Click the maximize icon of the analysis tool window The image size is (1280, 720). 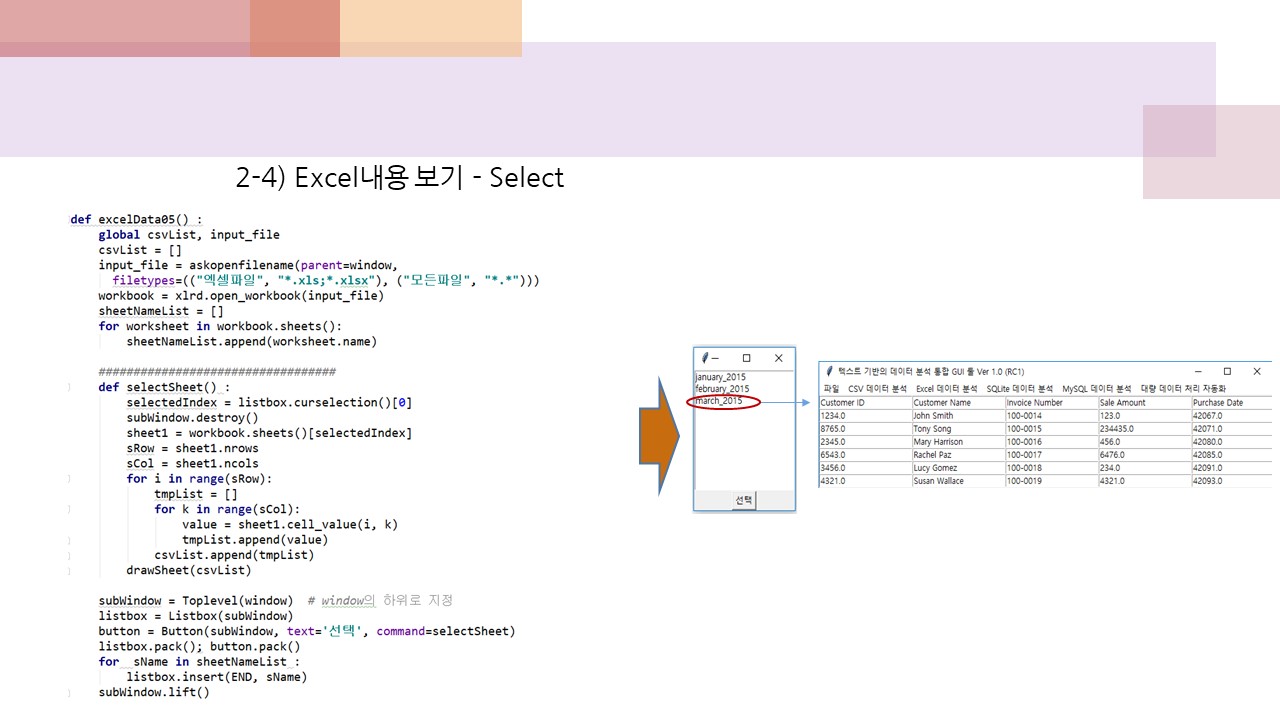pyautogui.click(x=1227, y=372)
